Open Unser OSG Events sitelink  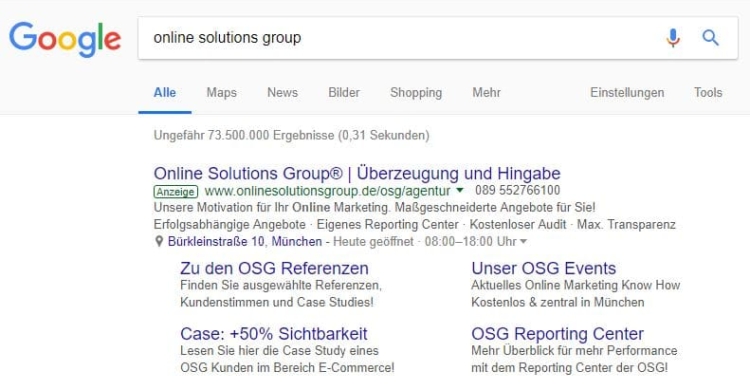[543, 268]
